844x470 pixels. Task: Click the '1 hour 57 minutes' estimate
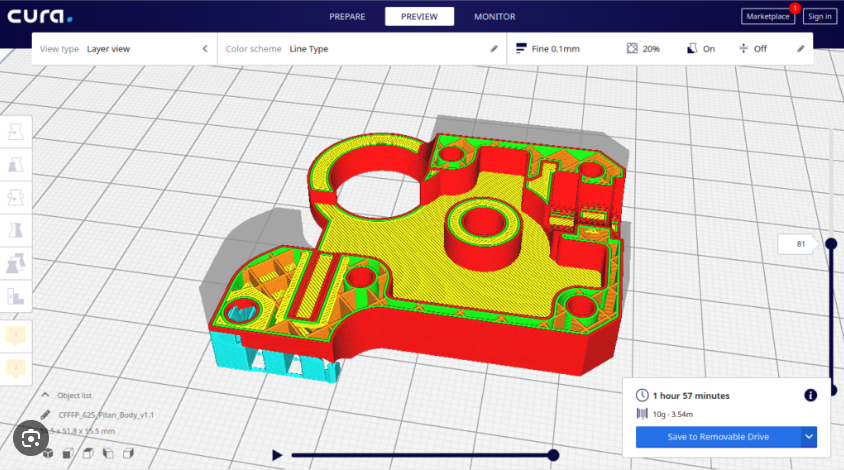tap(691, 396)
